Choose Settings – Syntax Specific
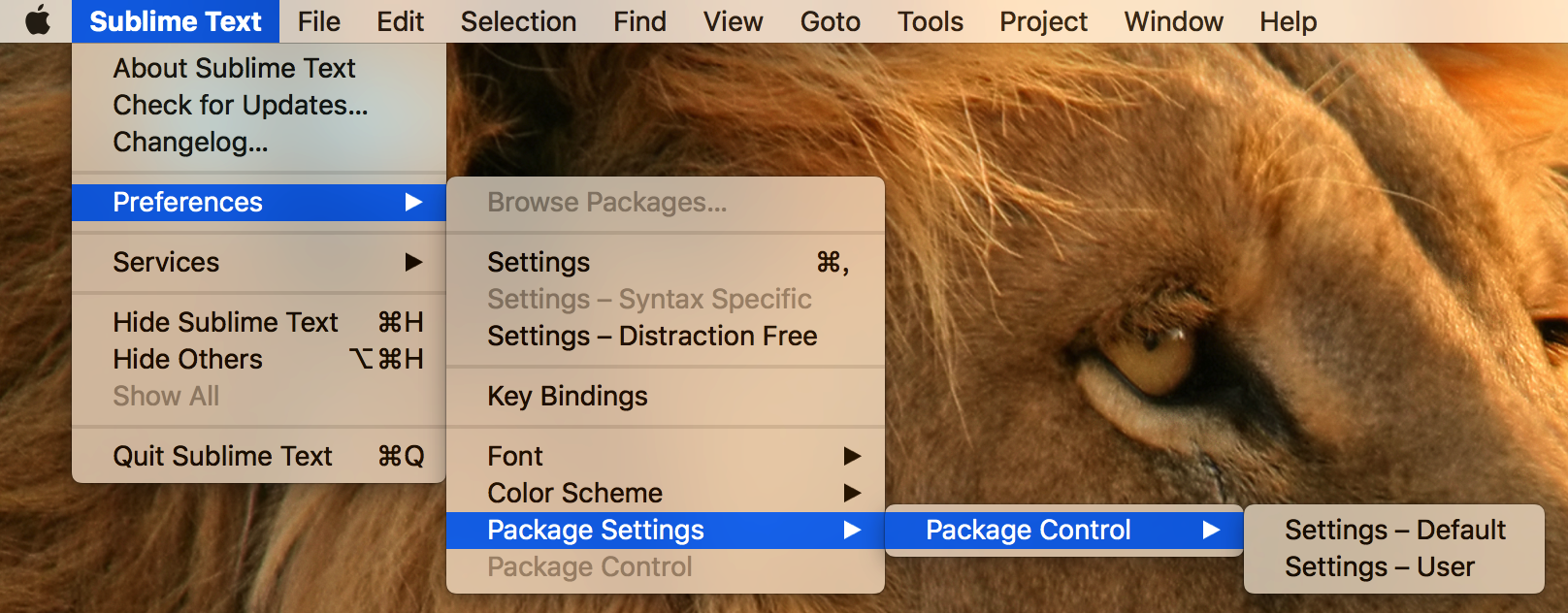The image size is (1568, 613). 666,299
